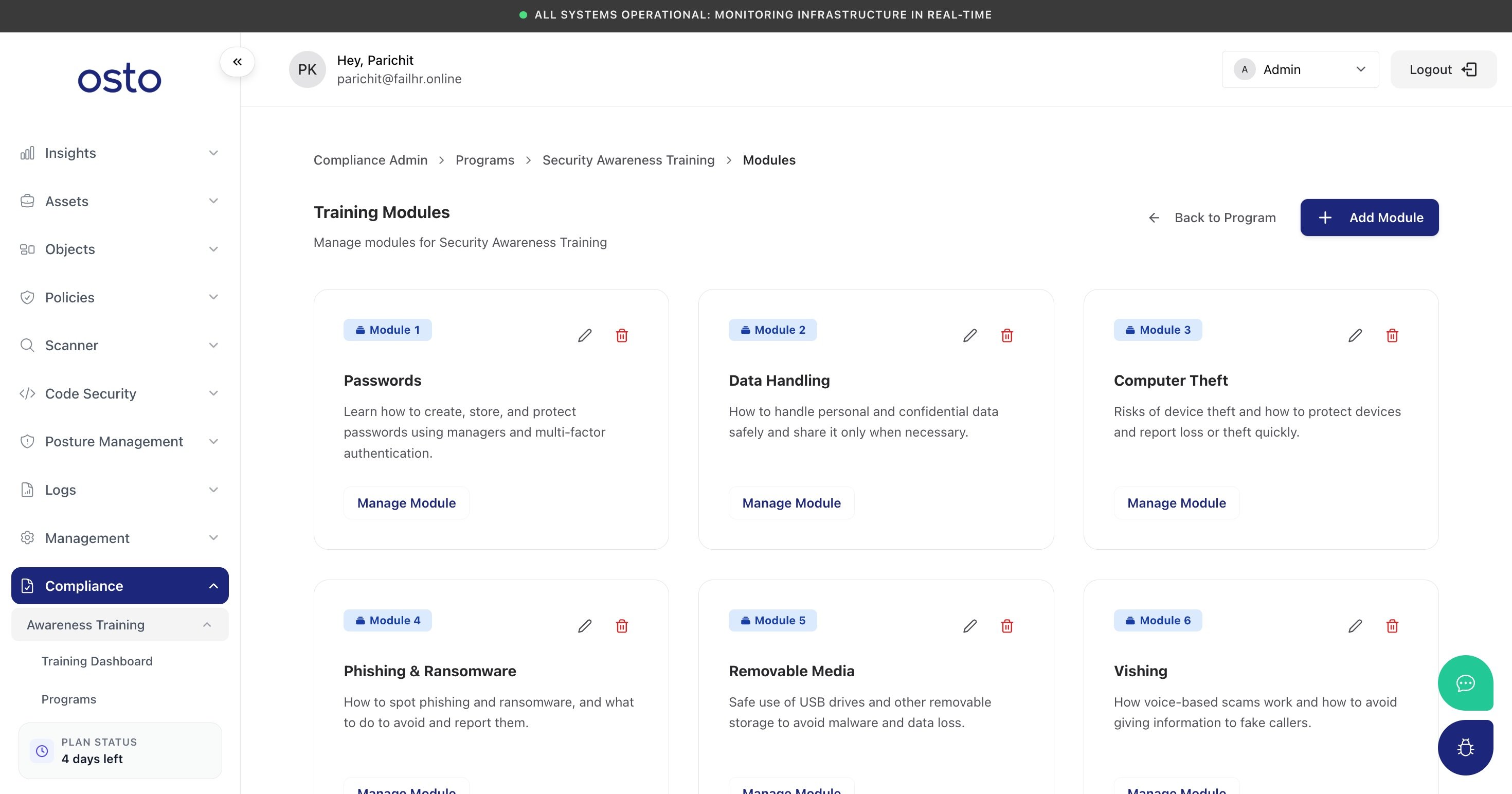Click the Management gear icon
Screen dimensions: 1512x794
coord(27,537)
